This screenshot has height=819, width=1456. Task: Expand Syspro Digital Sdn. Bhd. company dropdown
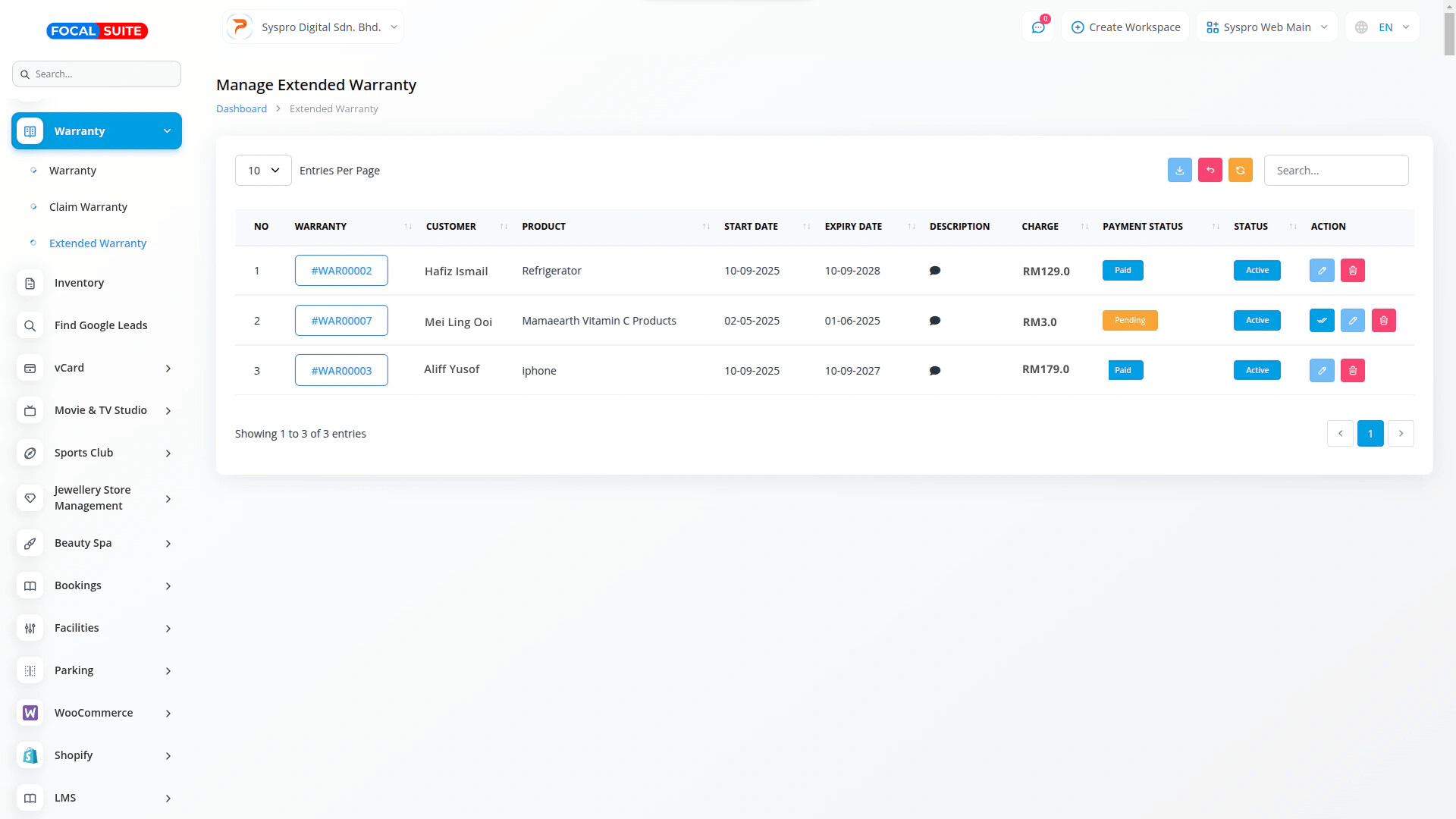tap(313, 27)
